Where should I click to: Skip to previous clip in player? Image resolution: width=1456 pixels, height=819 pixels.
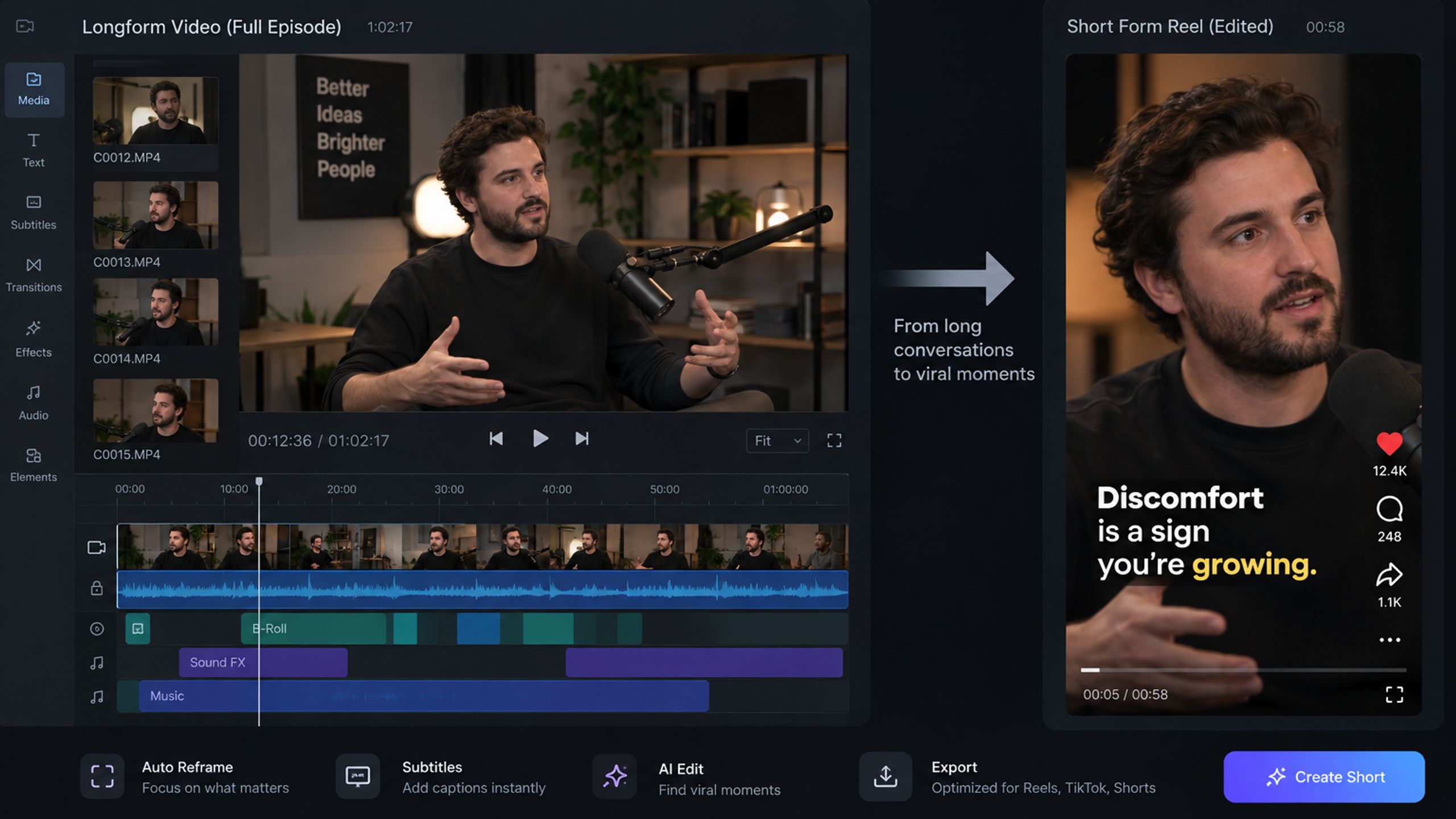pyautogui.click(x=496, y=439)
